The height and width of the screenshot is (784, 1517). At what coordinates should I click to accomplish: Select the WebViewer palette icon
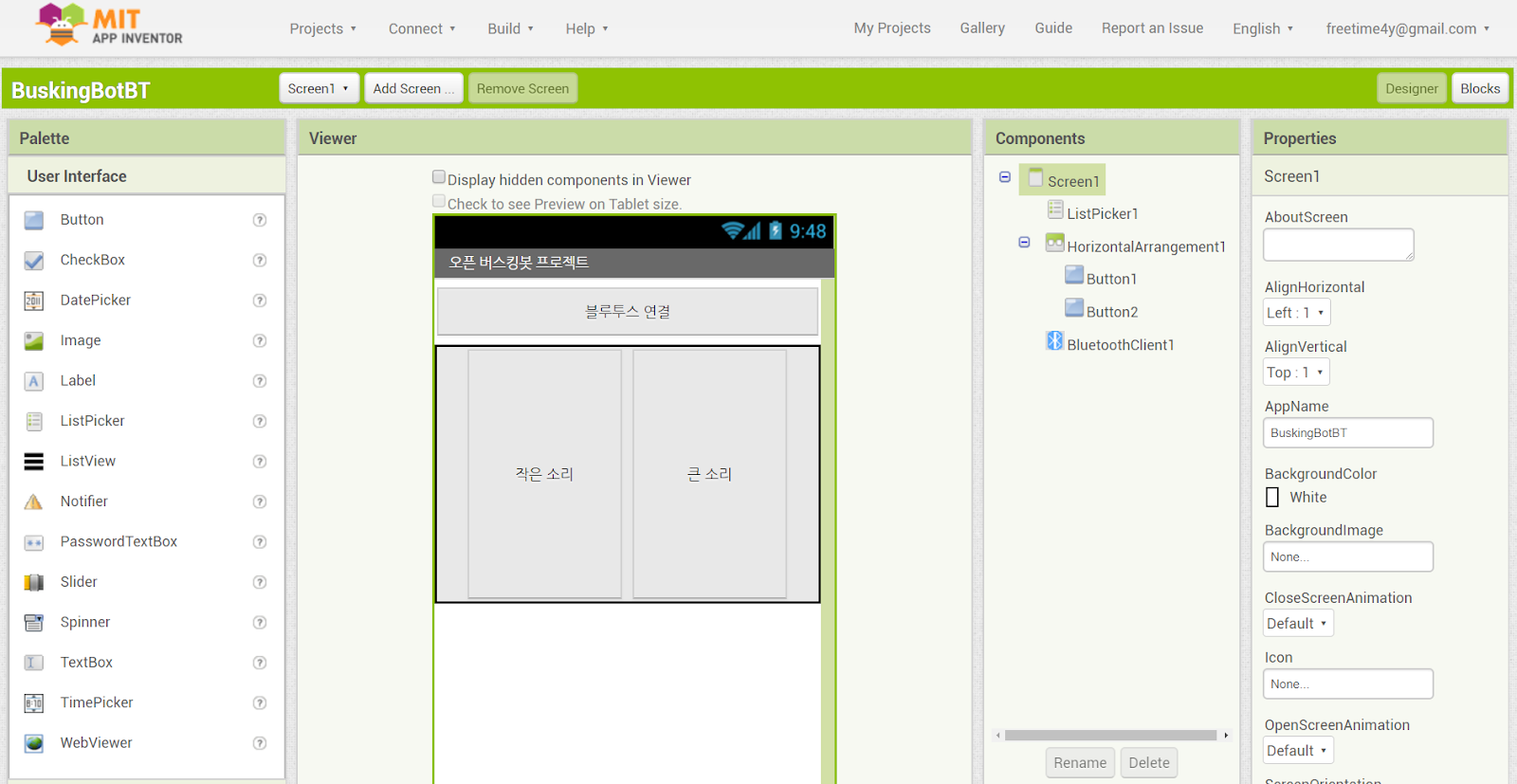pos(34,743)
